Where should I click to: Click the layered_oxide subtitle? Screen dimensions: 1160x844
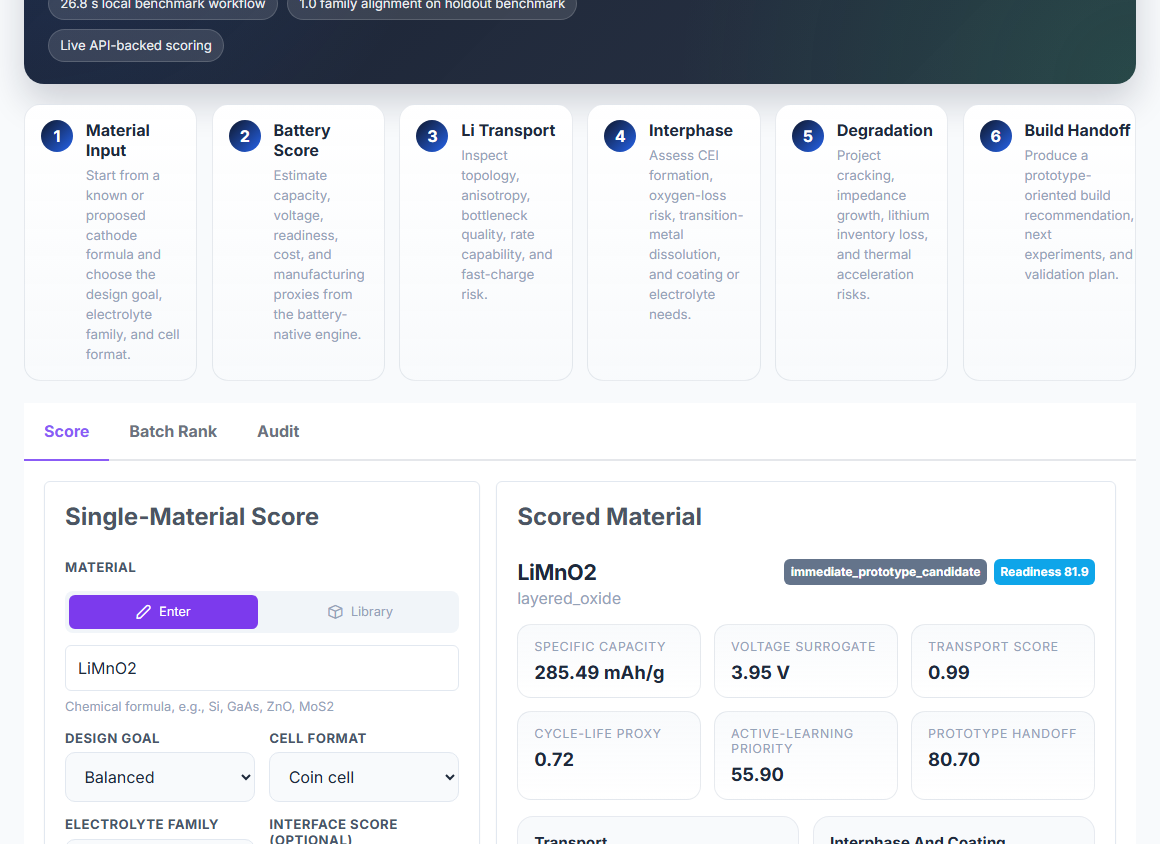[569, 598]
